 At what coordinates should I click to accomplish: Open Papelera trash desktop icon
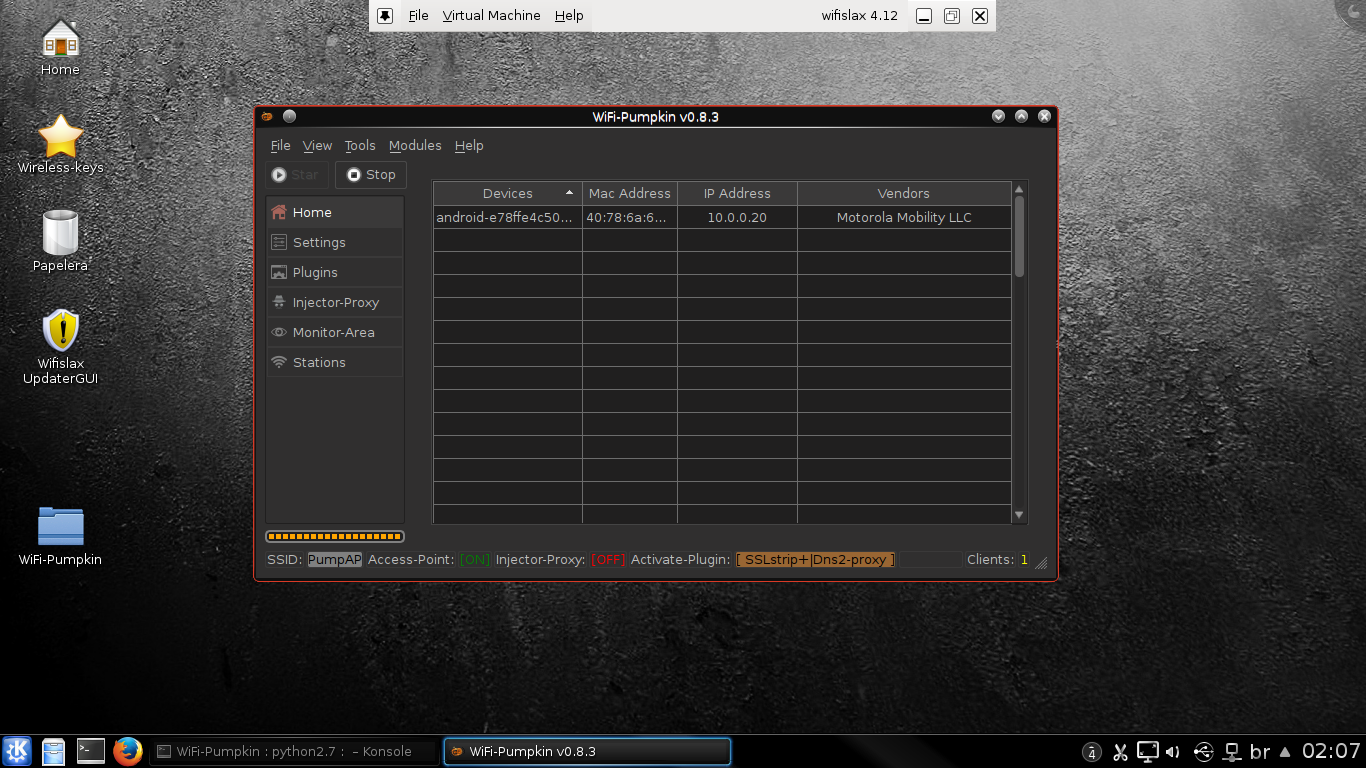coord(60,241)
